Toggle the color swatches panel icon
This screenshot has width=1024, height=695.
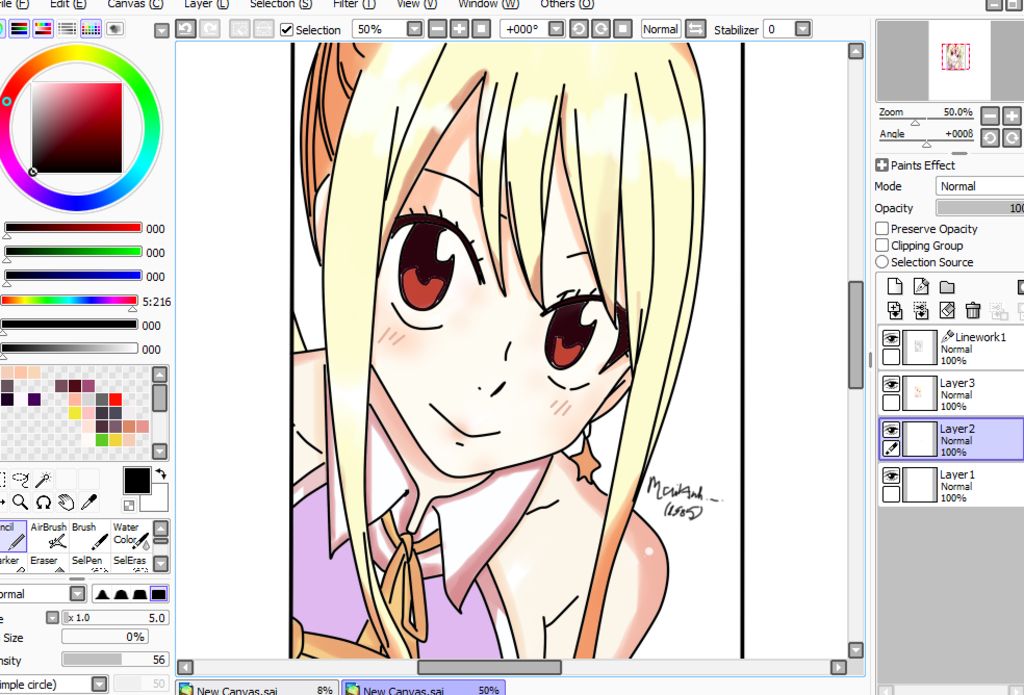coord(91,29)
